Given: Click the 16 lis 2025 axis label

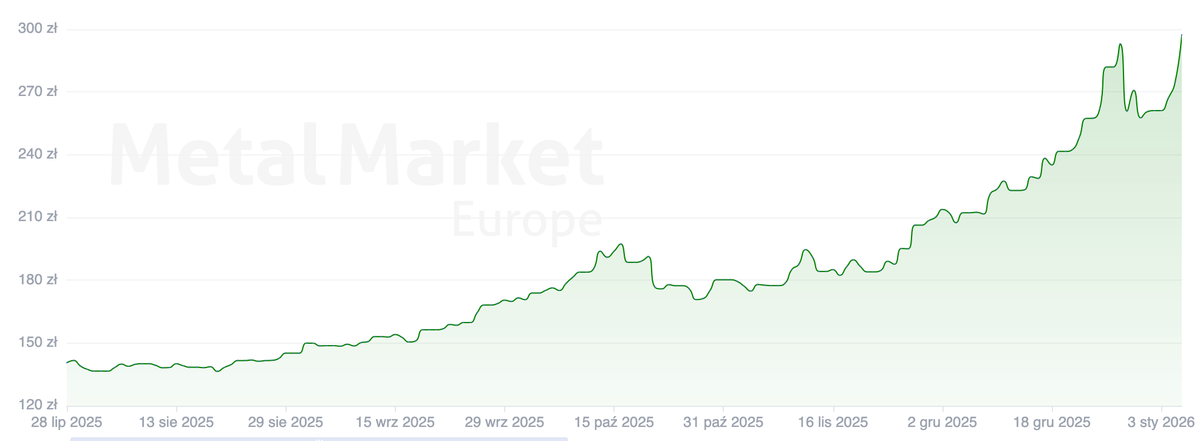Looking at the screenshot, I should [835, 422].
